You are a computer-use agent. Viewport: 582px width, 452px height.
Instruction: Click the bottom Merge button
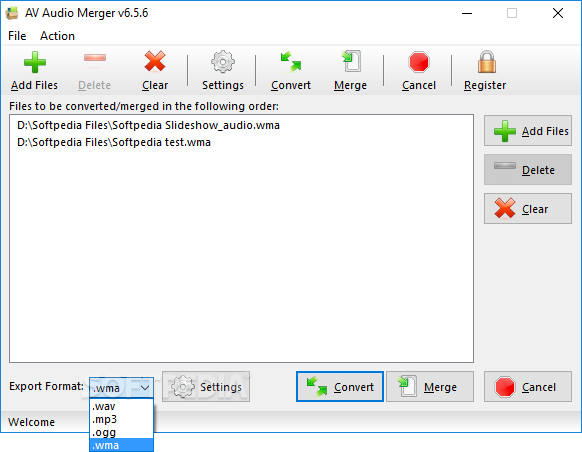(x=430, y=387)
